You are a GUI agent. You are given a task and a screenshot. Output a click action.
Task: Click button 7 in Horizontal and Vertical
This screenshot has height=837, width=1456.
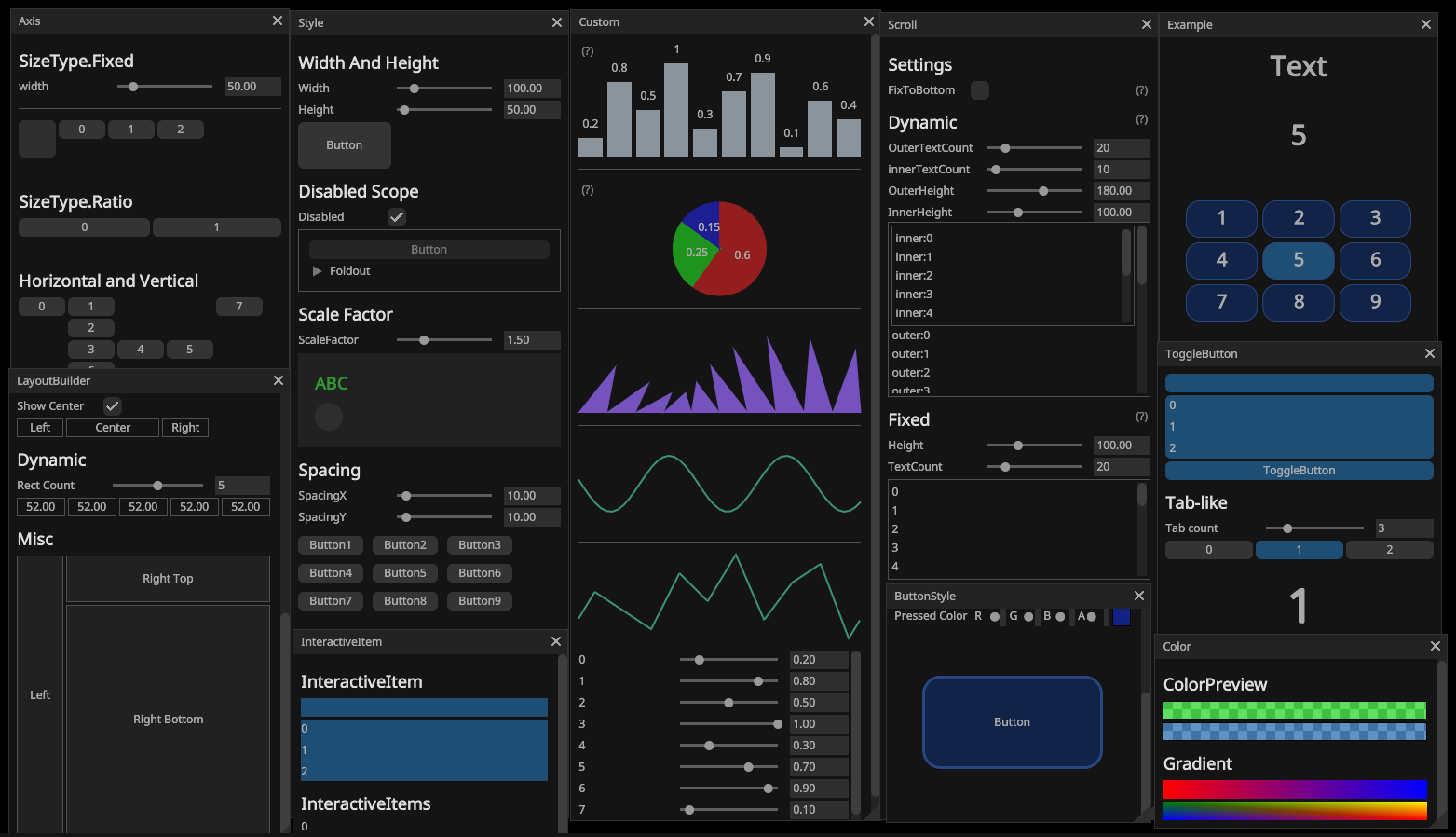click(x=239, y=307)
